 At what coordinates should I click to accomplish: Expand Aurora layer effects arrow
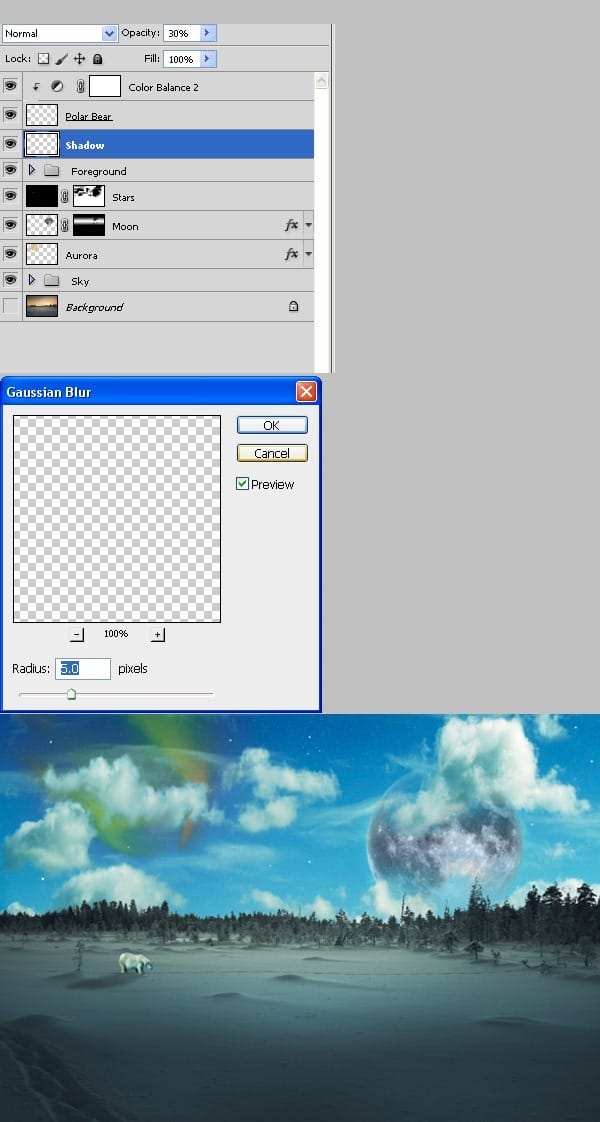308,253
